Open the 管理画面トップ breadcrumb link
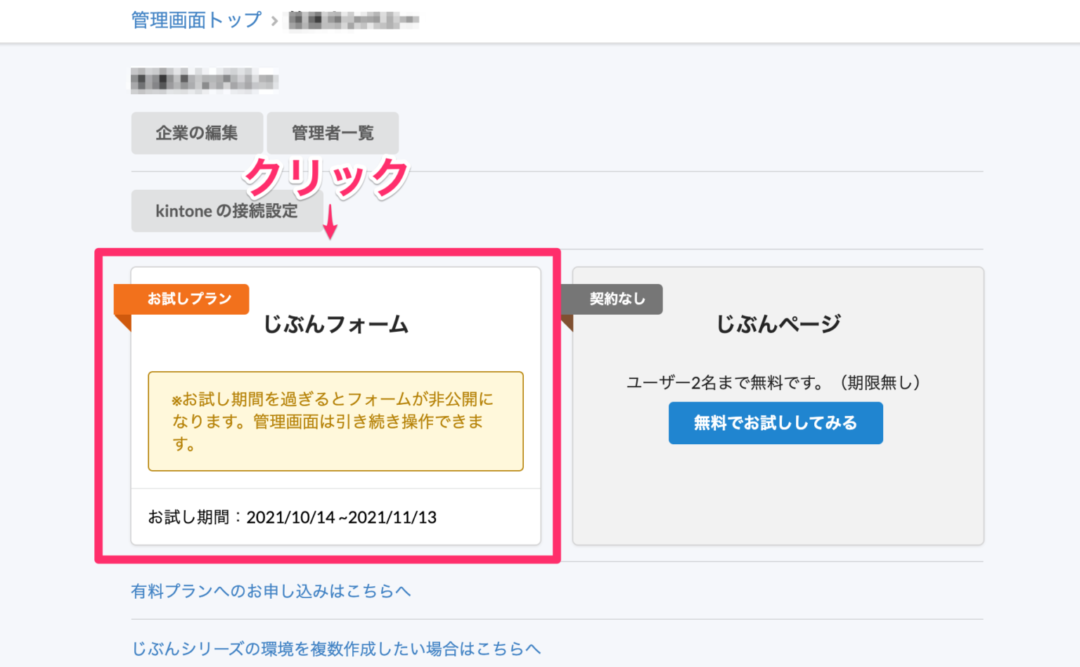Image resolution: width=1080 pixels, height=667 pixels. point(196,20)
